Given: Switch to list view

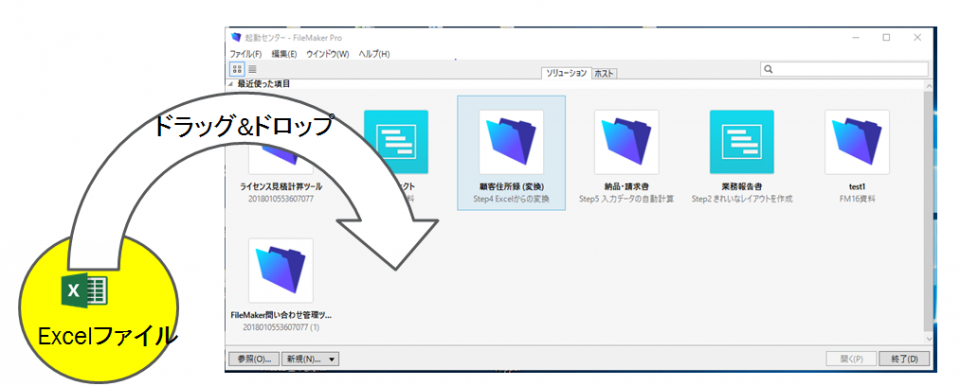Looking at the screenshot, I should 252,69.
